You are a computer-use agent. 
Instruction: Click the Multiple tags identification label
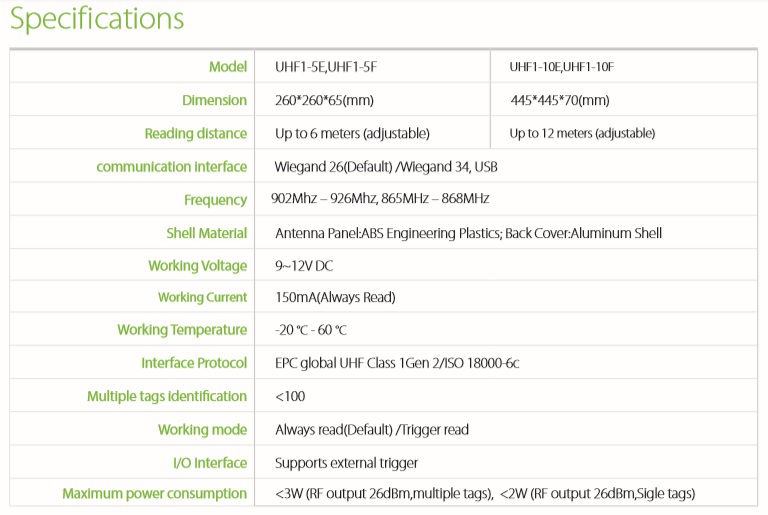166,396
